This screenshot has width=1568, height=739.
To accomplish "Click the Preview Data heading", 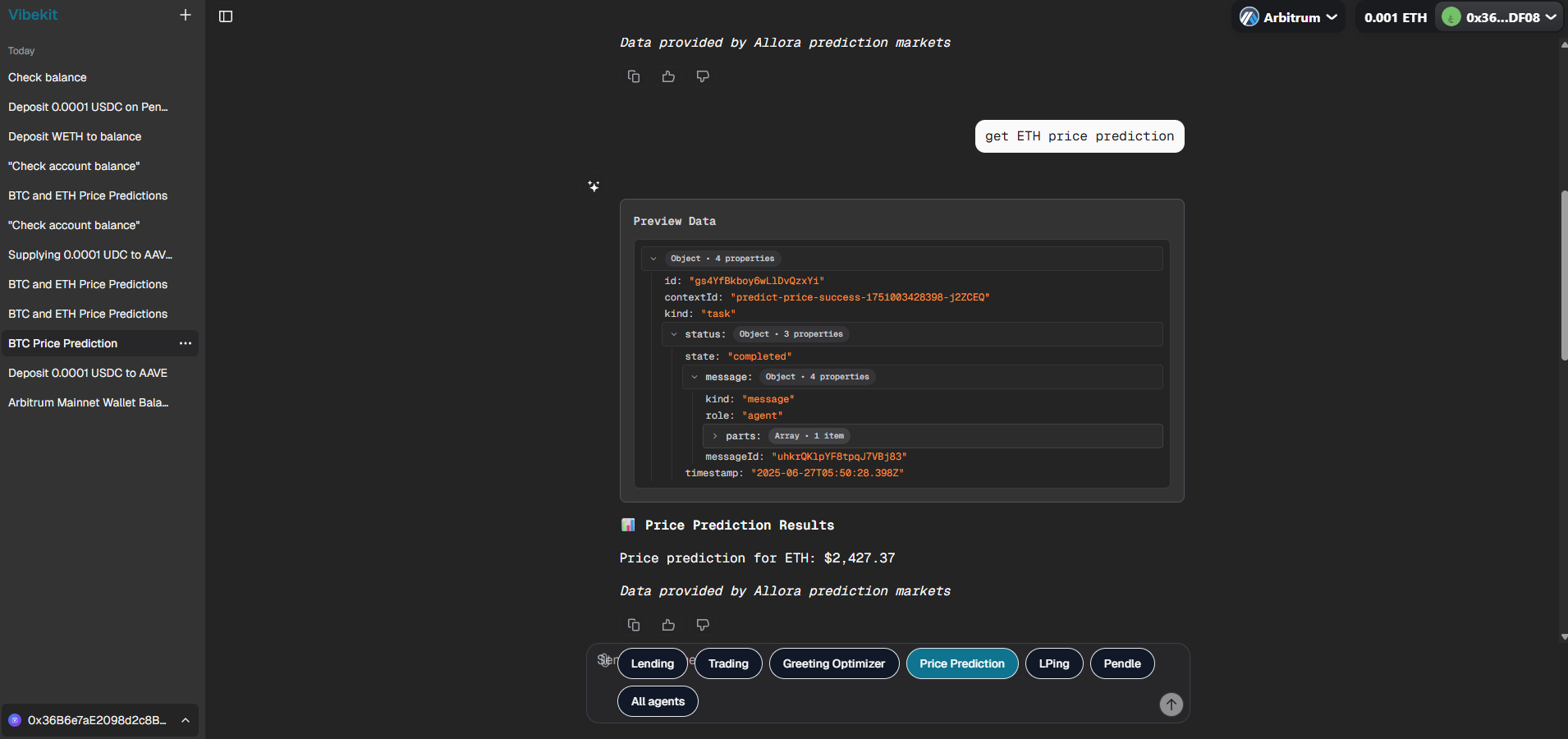I will 675,222.
